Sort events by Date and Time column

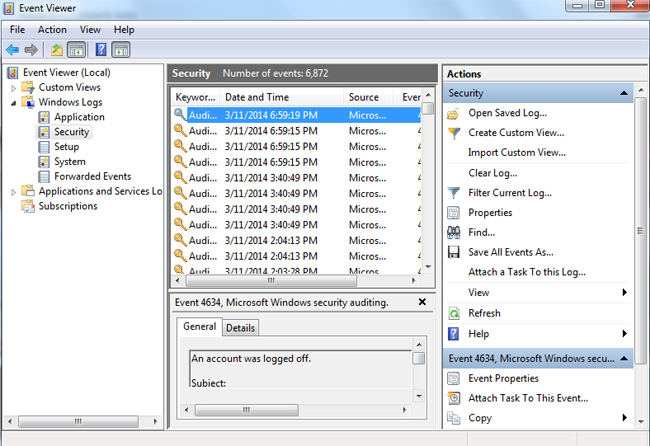click(x=257, y=97)
